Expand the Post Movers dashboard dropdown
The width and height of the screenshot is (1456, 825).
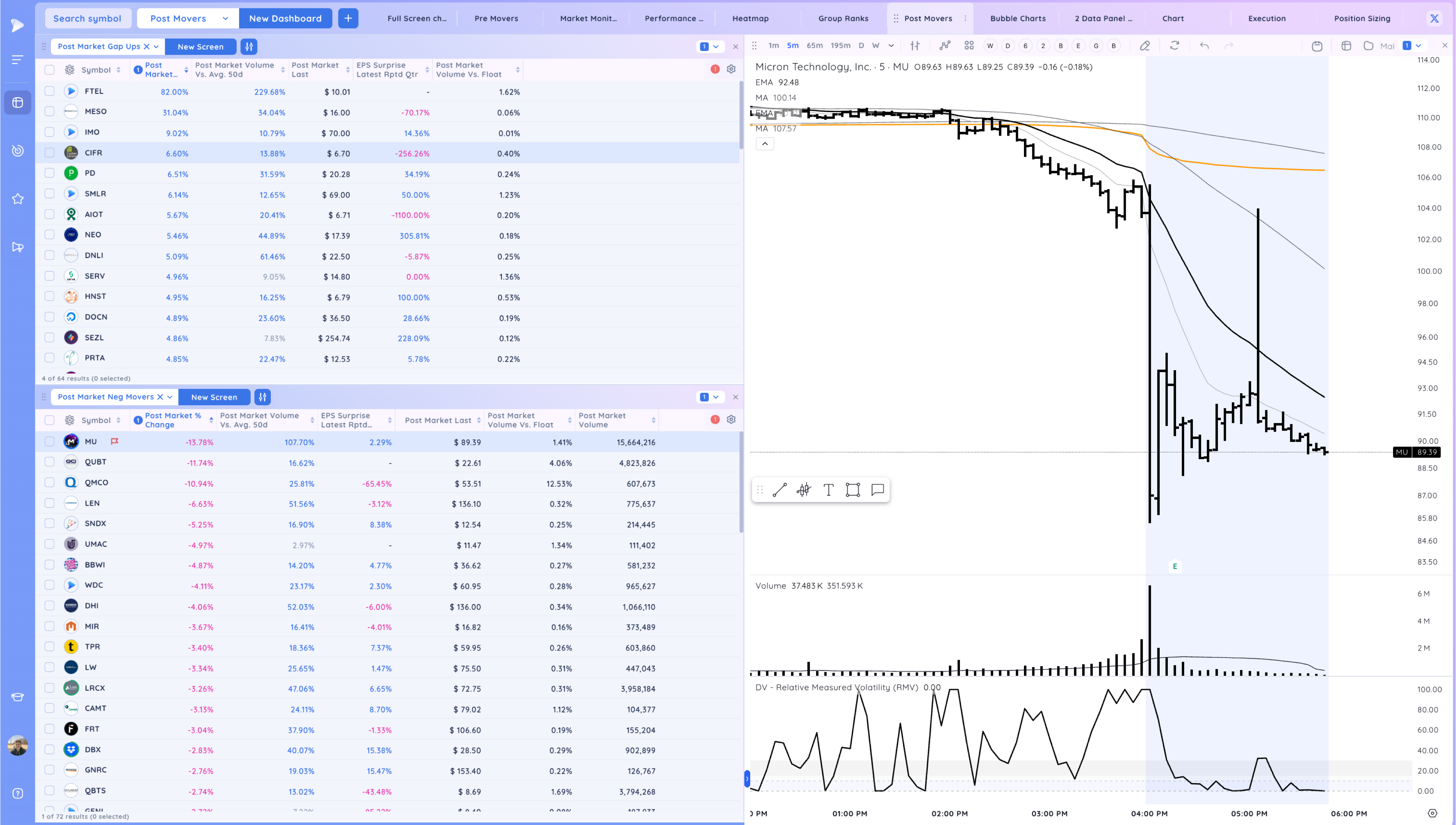pos(225,18)
